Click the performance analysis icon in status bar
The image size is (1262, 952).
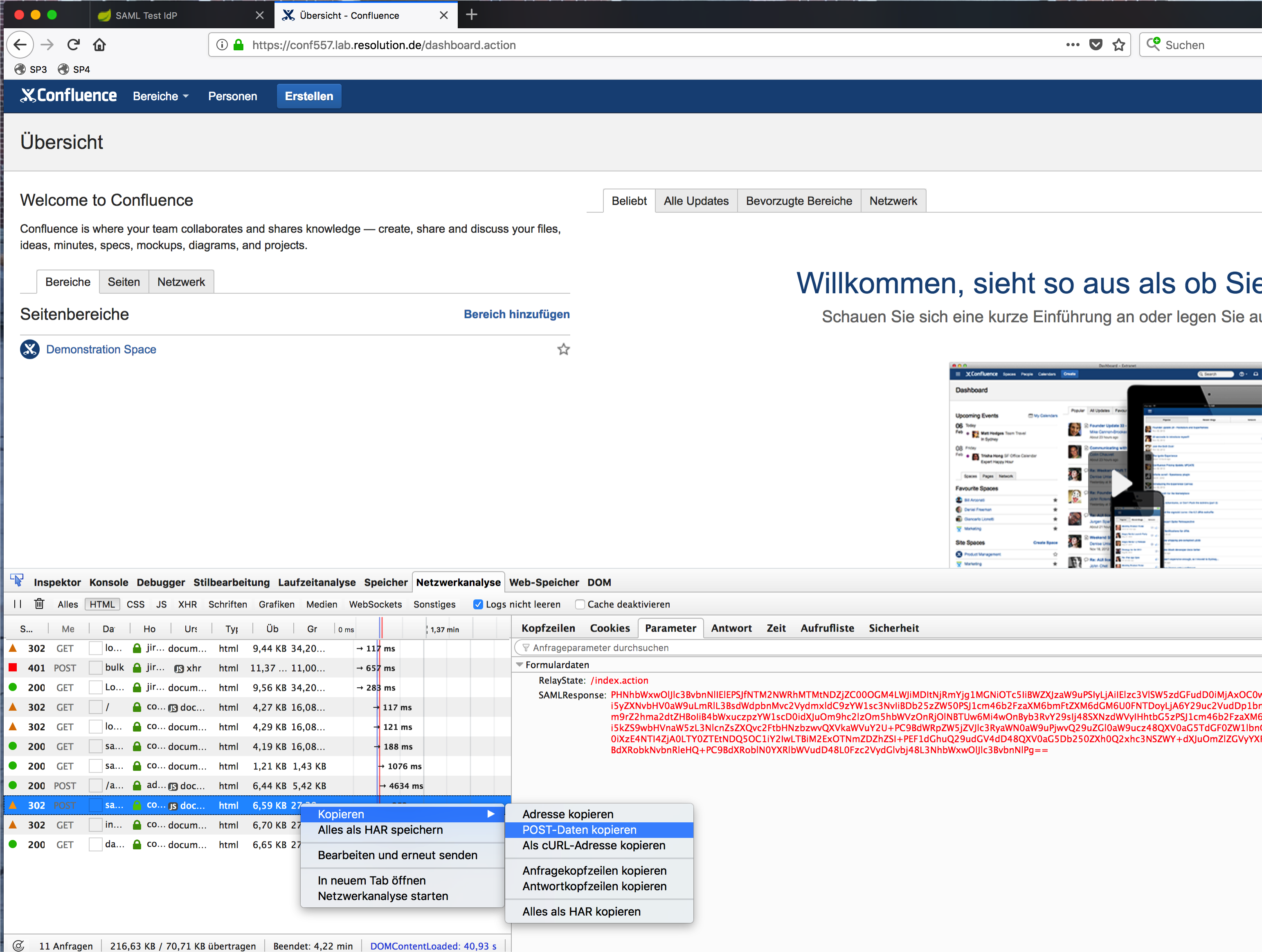click(x=18, y=945)
